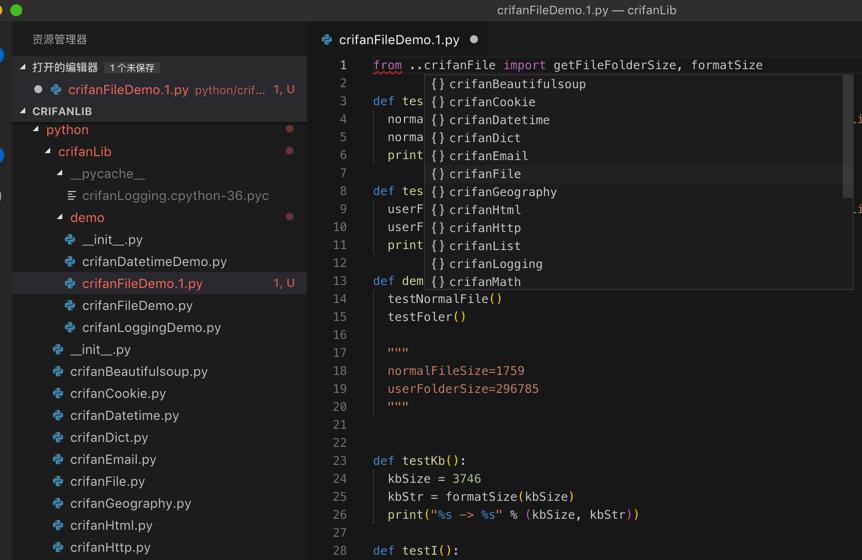Image resolution: width=862 pixels, height=560 pixels.
Task: Click Python icon beside crifanLoggingDemo.py
Action: pyautogui.click(x=70, y=328)
